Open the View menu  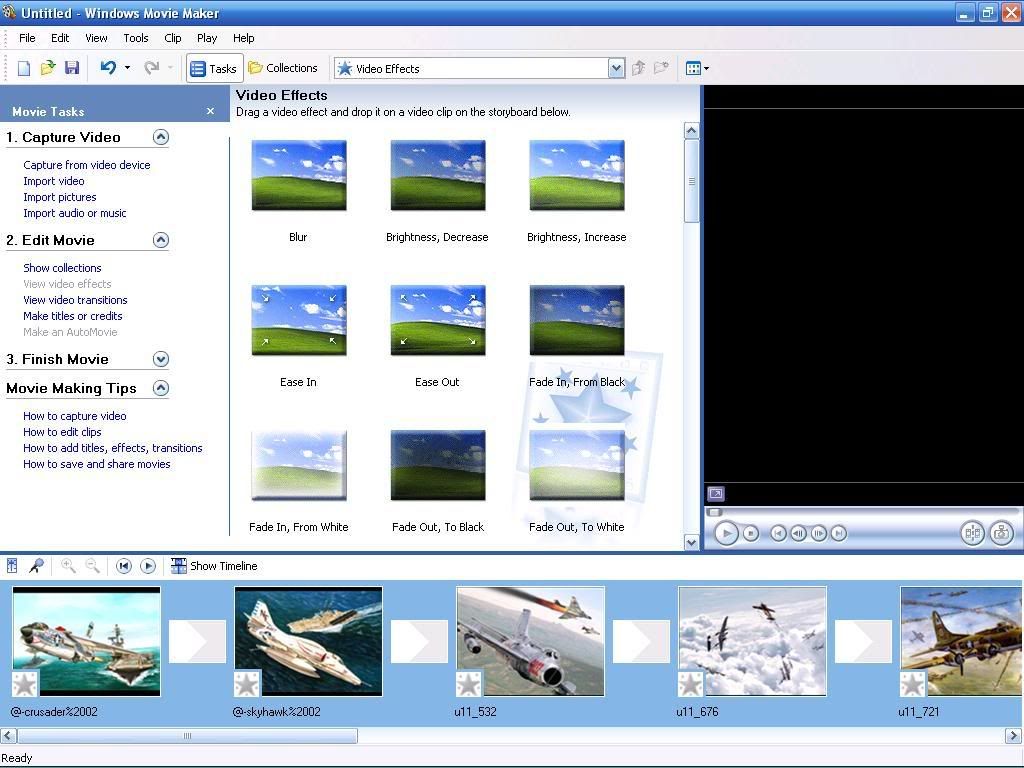[x=96, y=38]
